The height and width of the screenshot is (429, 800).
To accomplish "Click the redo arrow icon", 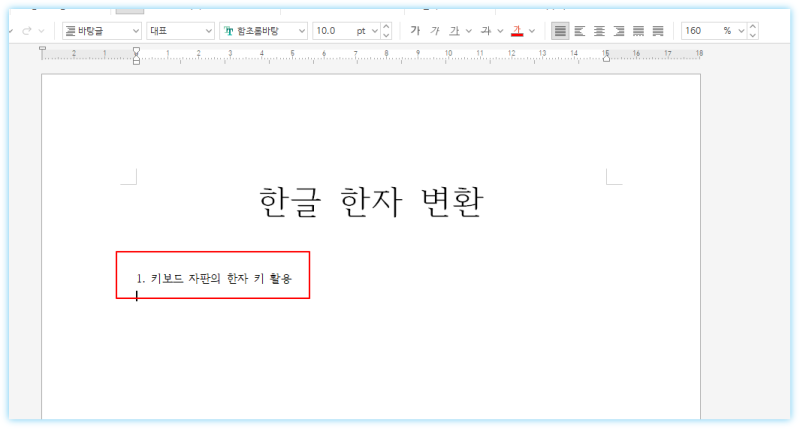I will [27, 31].
